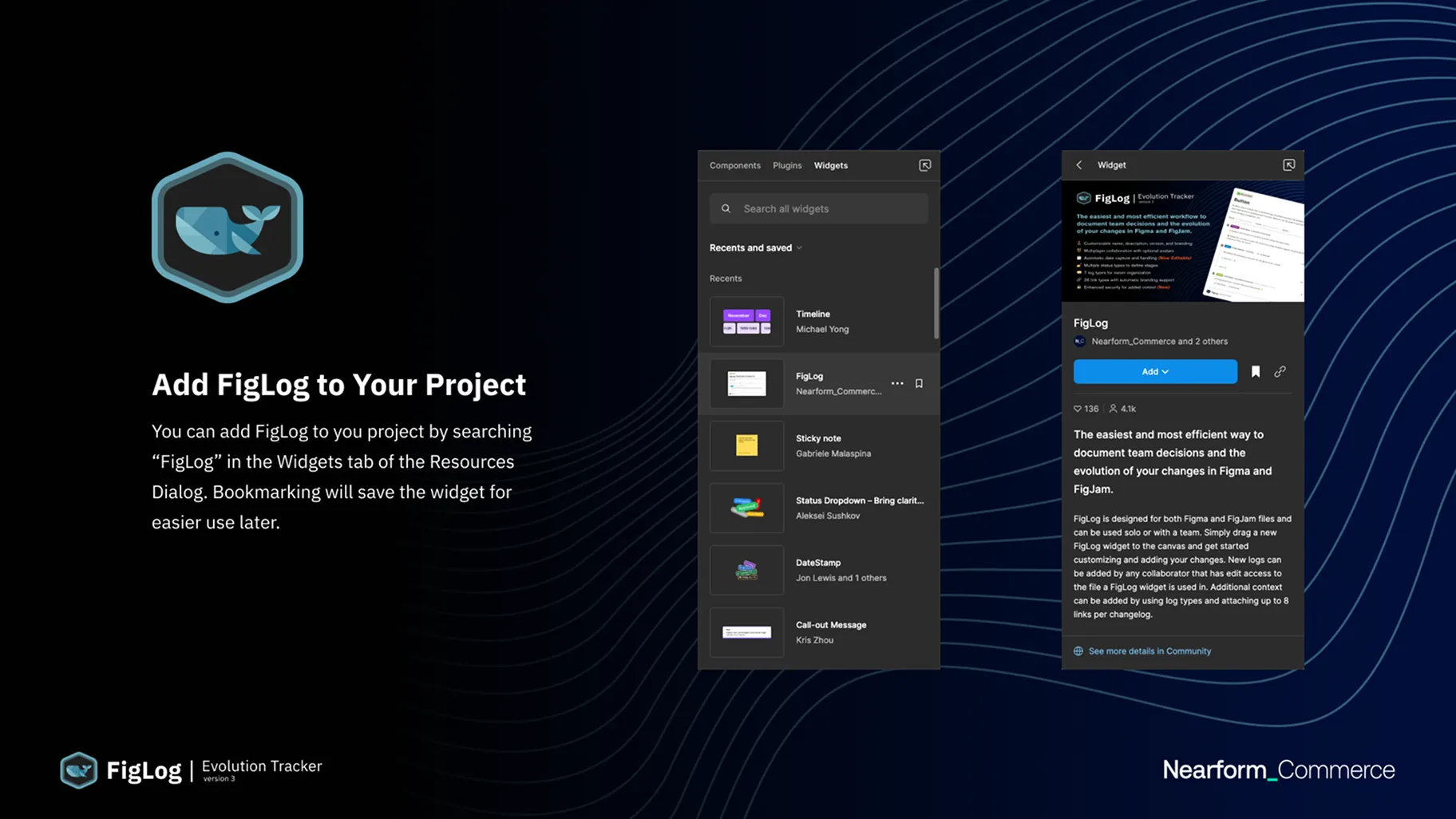Switch to the Components tab
The image size is (1456, 819).
coord(734,166)
